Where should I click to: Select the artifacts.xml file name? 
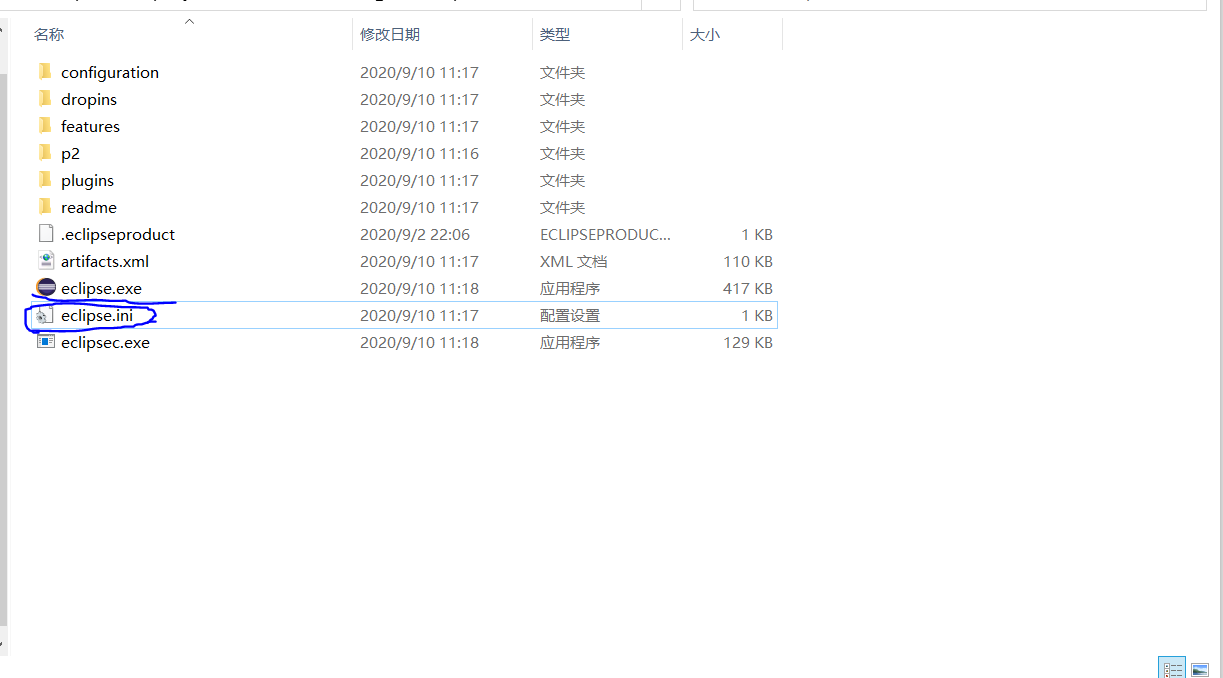pos(105,261)
